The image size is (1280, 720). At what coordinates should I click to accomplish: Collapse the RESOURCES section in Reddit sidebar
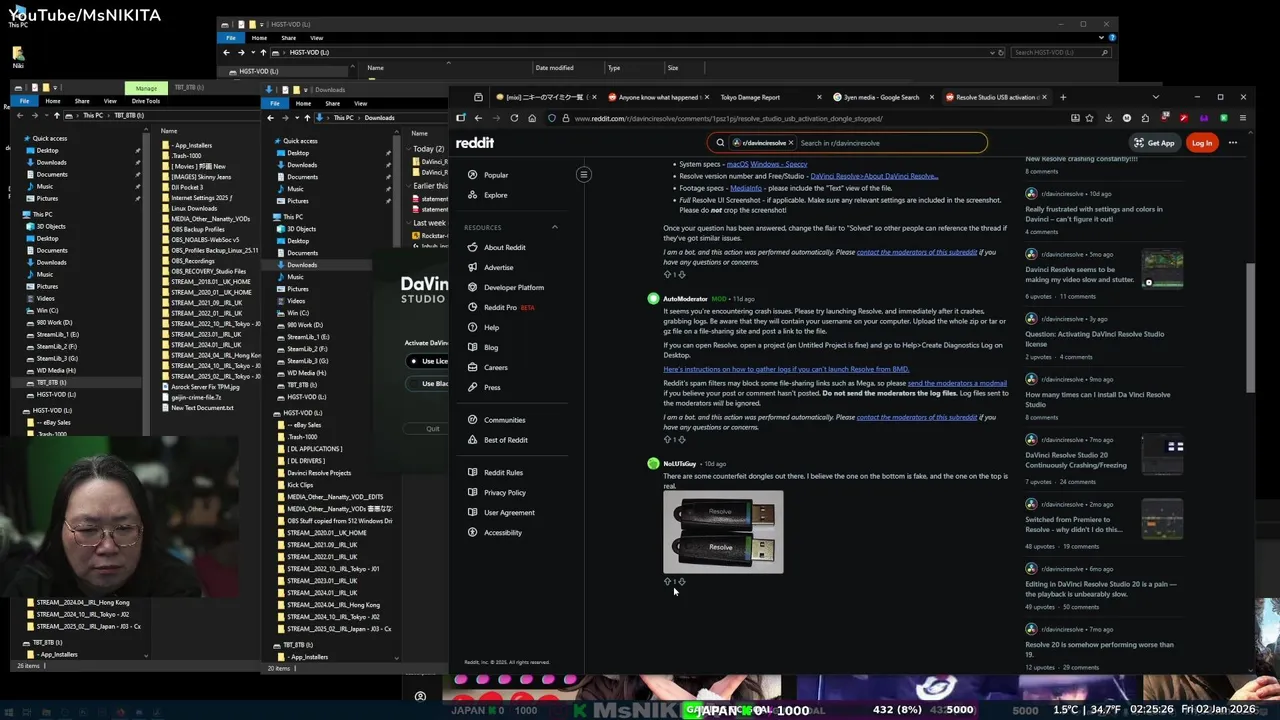tap(555, 227)
